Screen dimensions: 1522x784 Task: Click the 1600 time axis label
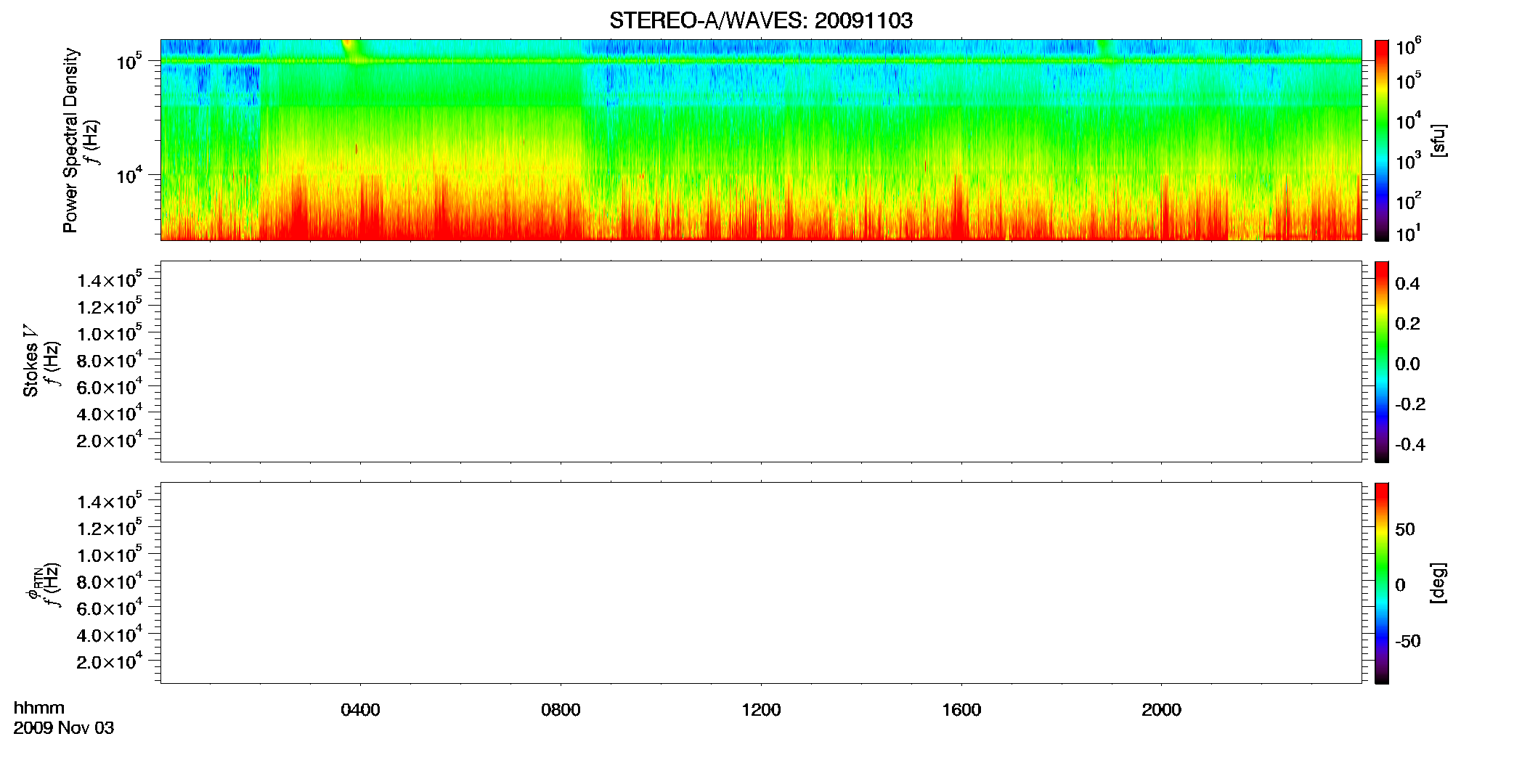click(x=961, y=710)
